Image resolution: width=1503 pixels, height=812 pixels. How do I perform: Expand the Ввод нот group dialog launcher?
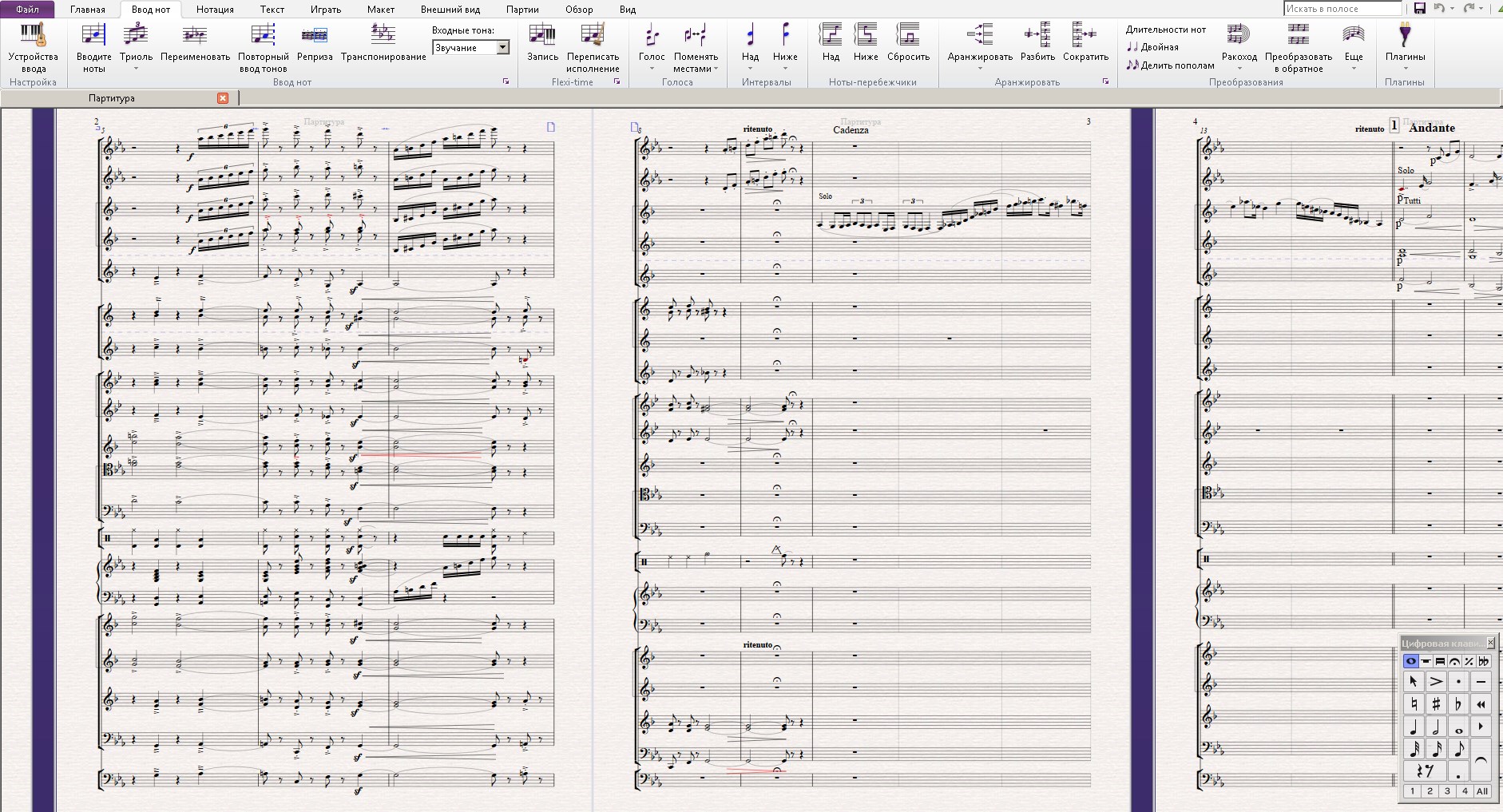[506, 82]
